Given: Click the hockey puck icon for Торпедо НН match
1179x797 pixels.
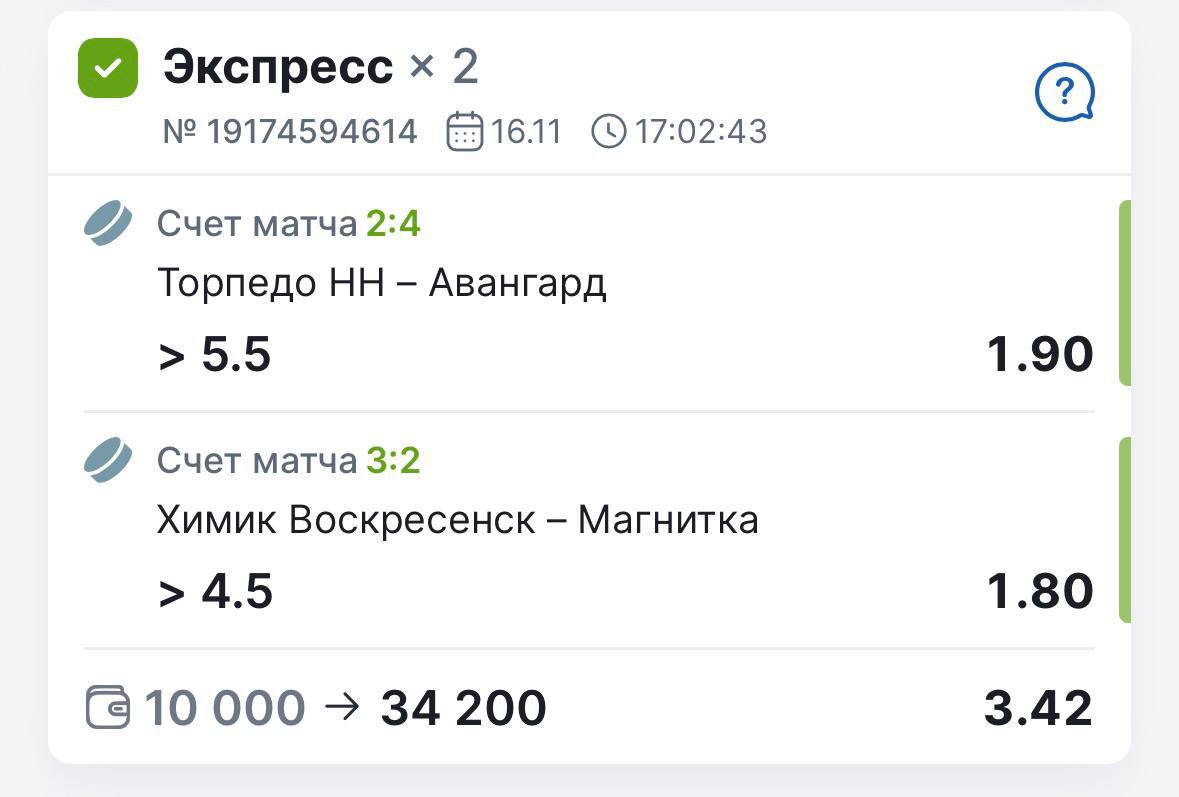Looking at the screenshot, I should click(108, 224).
